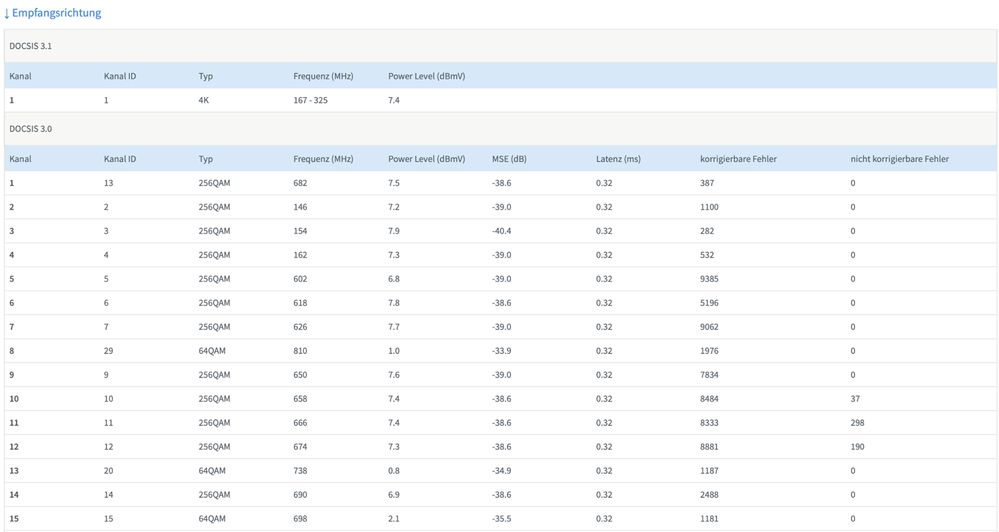The height and width of the screenshot is (532, 999).
Task: Select the correctable errors value 9385
Action: coord(709,279)
